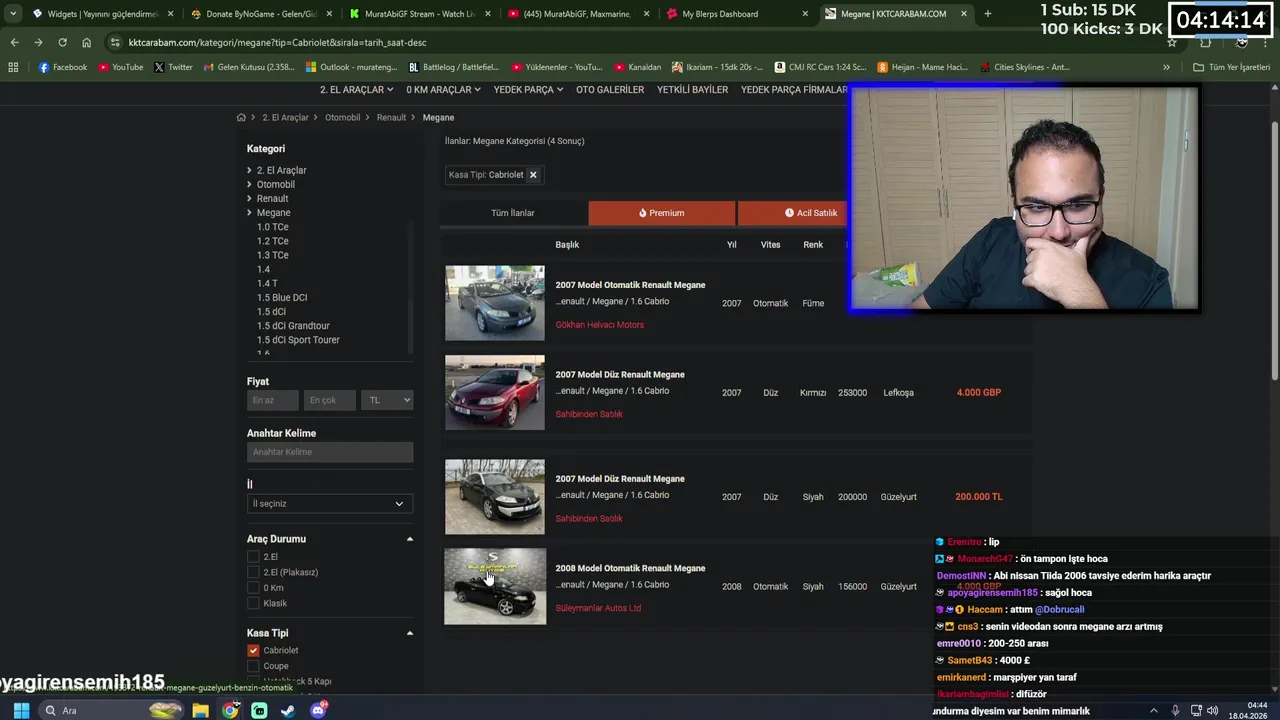Open the browser home page icon
The width and height of the screenshot is (1280, 720).
coord(86,42)
